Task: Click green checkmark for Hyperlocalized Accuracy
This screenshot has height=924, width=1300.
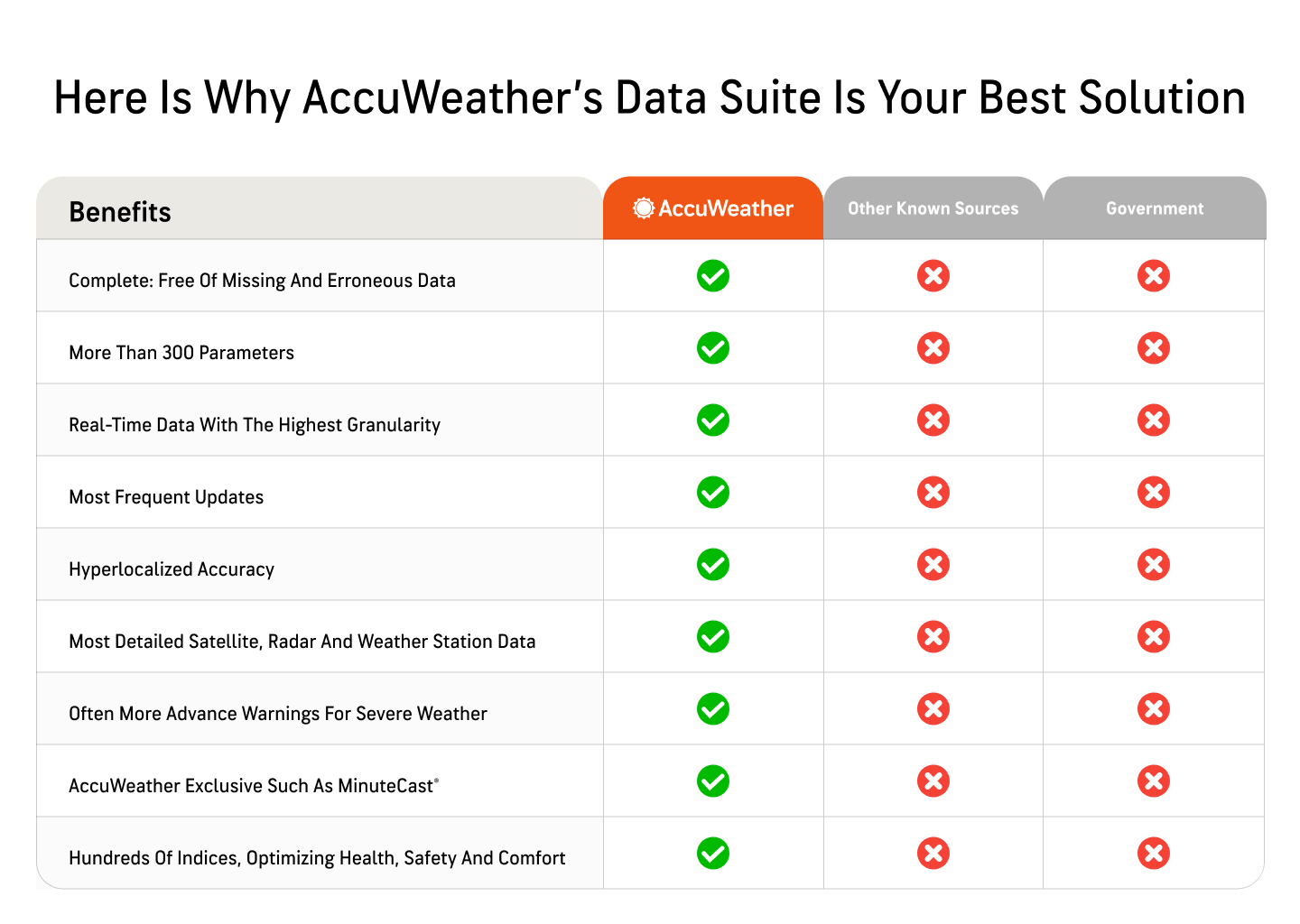Action: click(713, 565)
